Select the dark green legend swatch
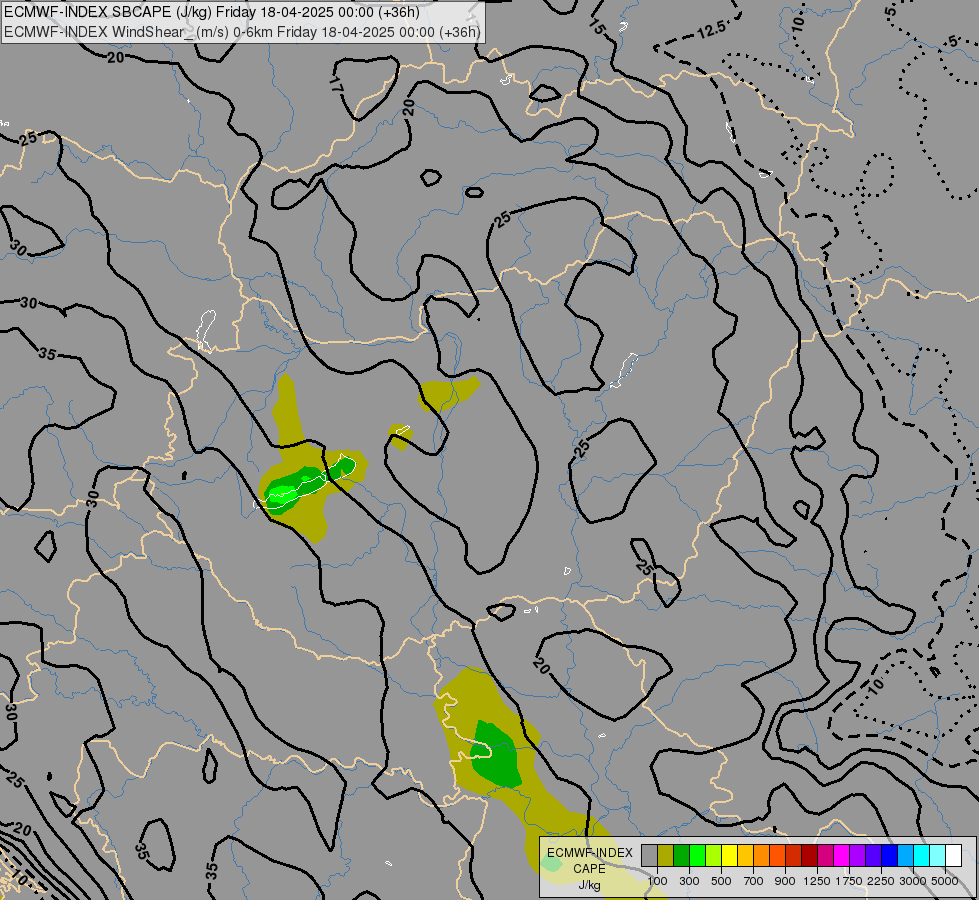The width and height of the screenshot is (979, 900). [681, 856]
